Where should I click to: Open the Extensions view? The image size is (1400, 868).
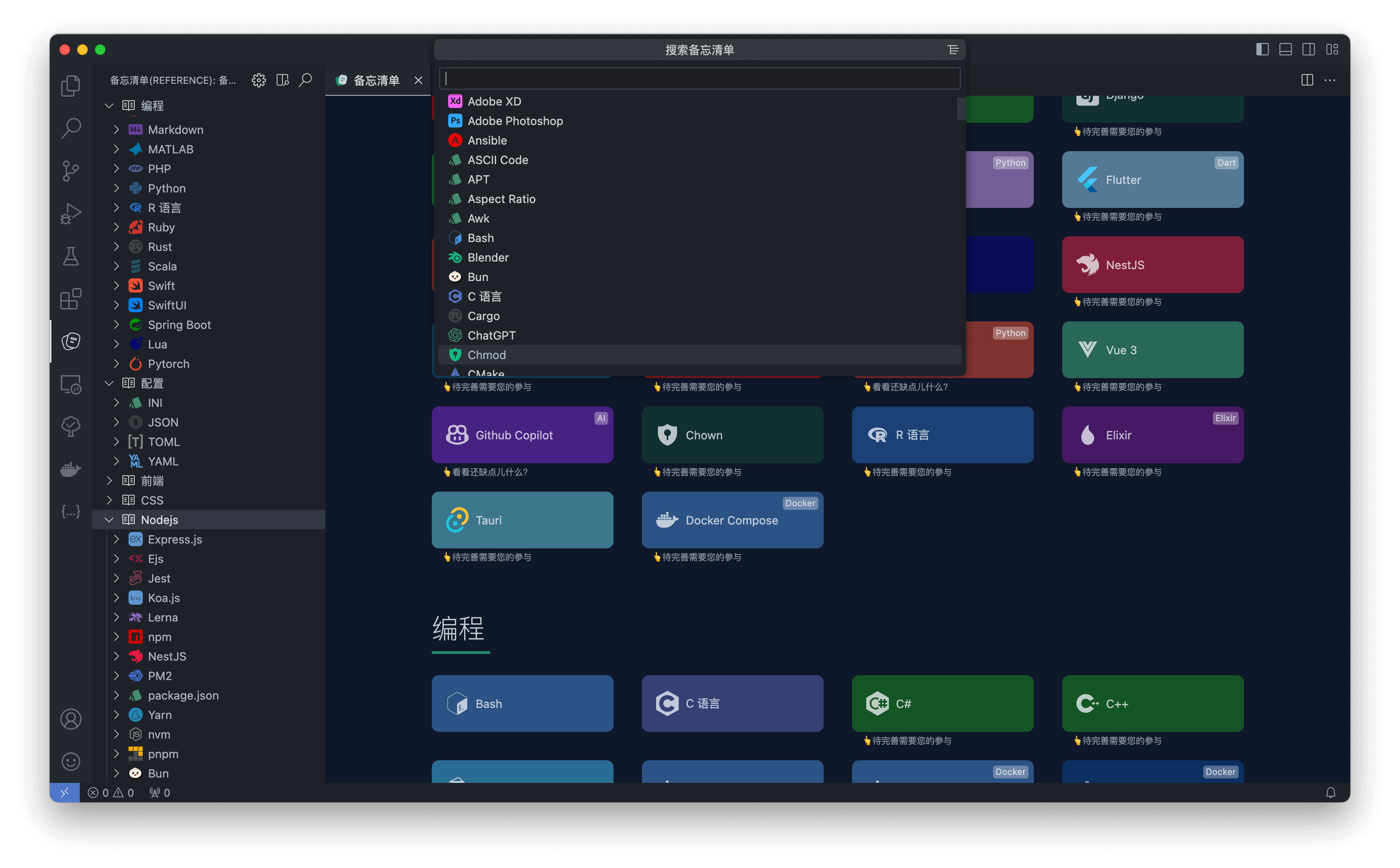click(70, 298)
